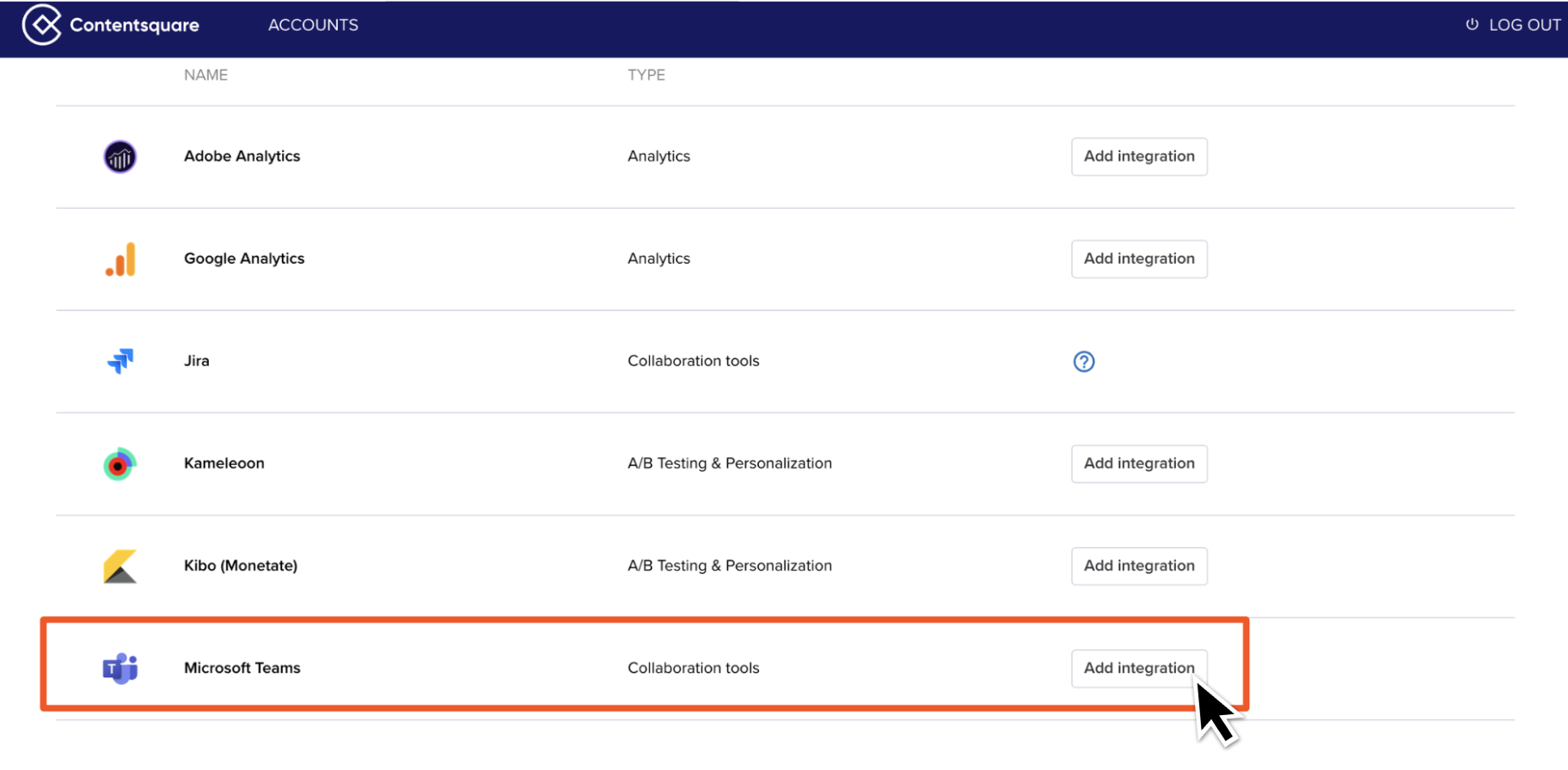The height and width of the screenshot is (770, 1568).
Task: Select the Kameleoon name text
Action: tap(224, 463)
